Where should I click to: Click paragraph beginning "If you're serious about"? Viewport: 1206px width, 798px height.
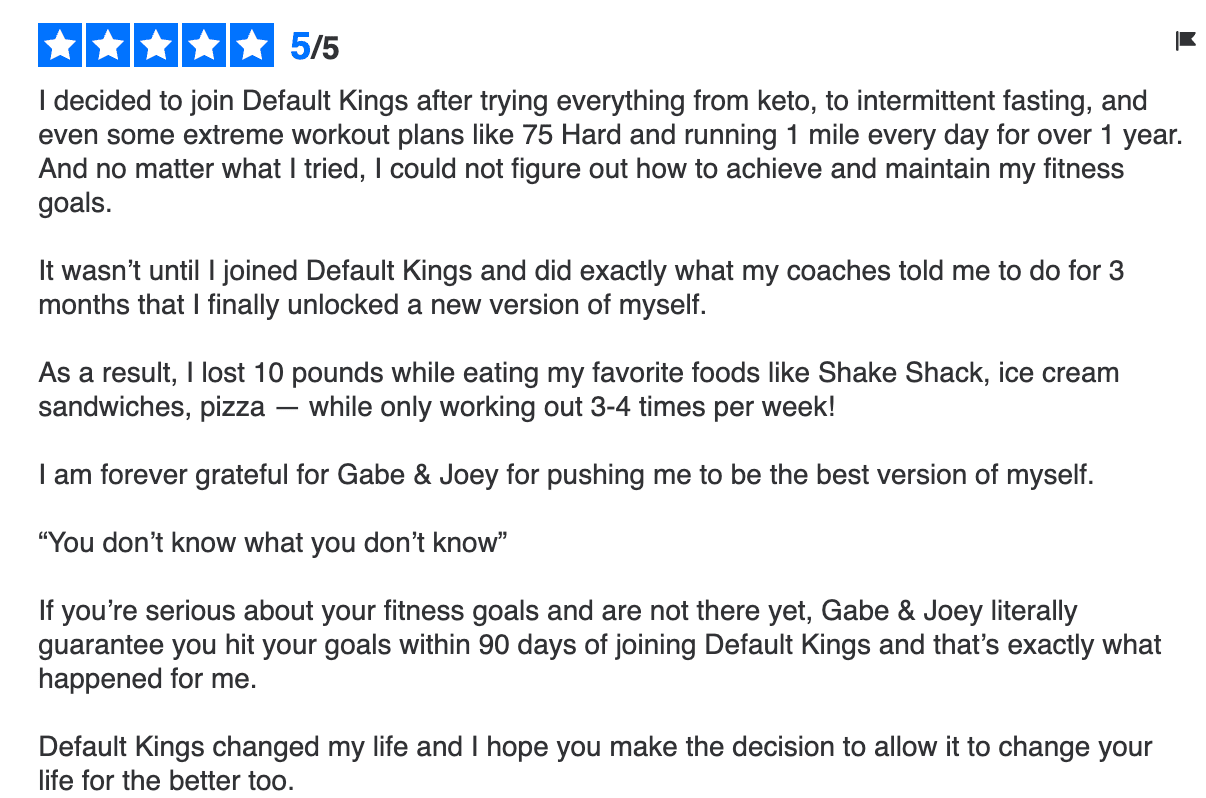click(600, 645)
